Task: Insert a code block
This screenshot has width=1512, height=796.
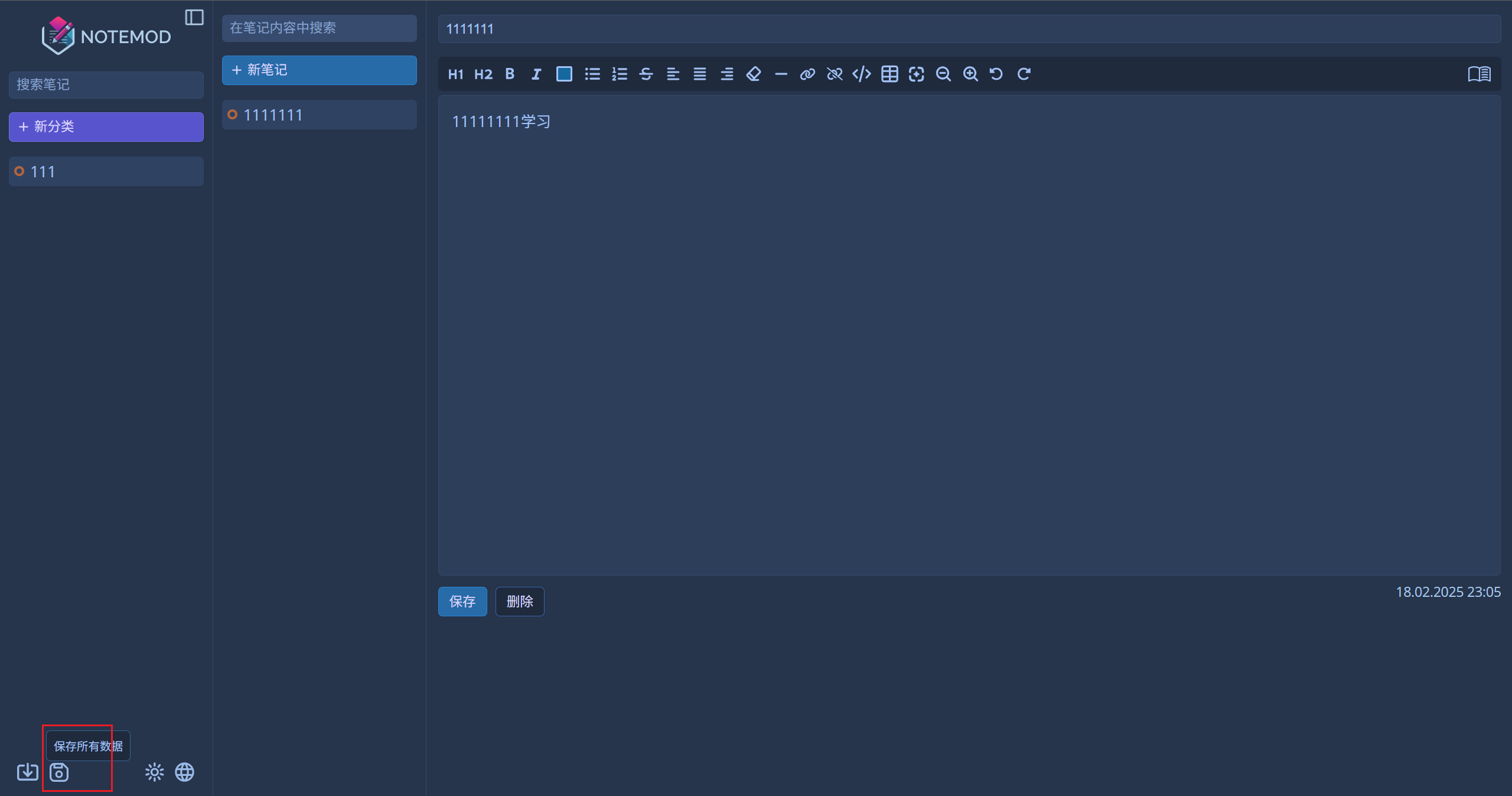Action: pos(862,74)
